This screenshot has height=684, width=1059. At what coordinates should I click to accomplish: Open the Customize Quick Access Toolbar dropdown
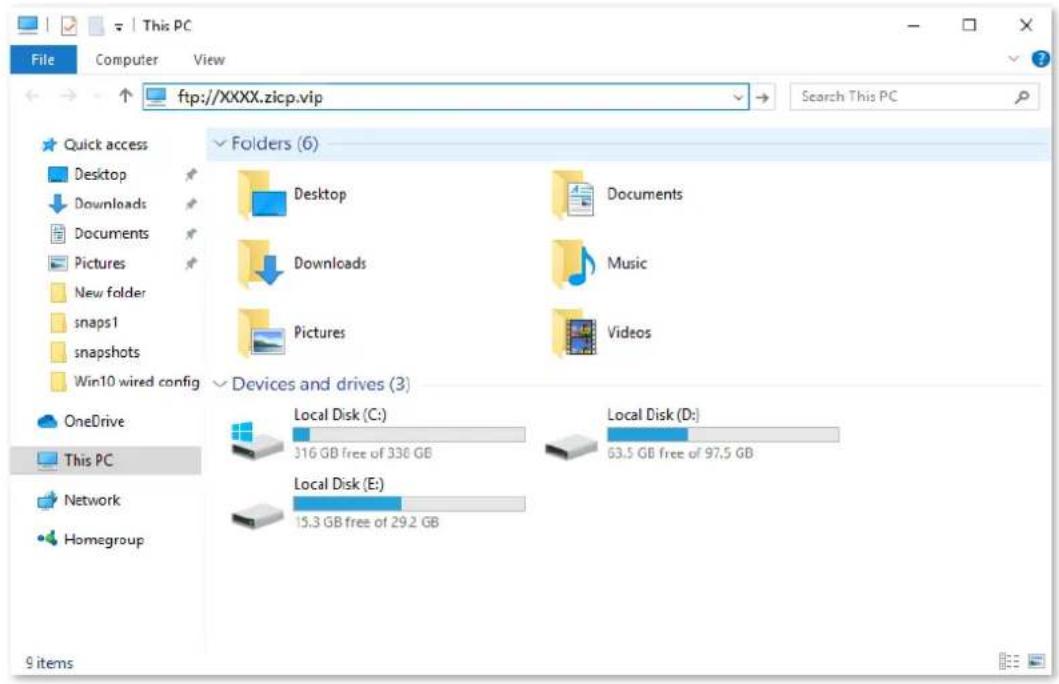[x=118, y=27]
